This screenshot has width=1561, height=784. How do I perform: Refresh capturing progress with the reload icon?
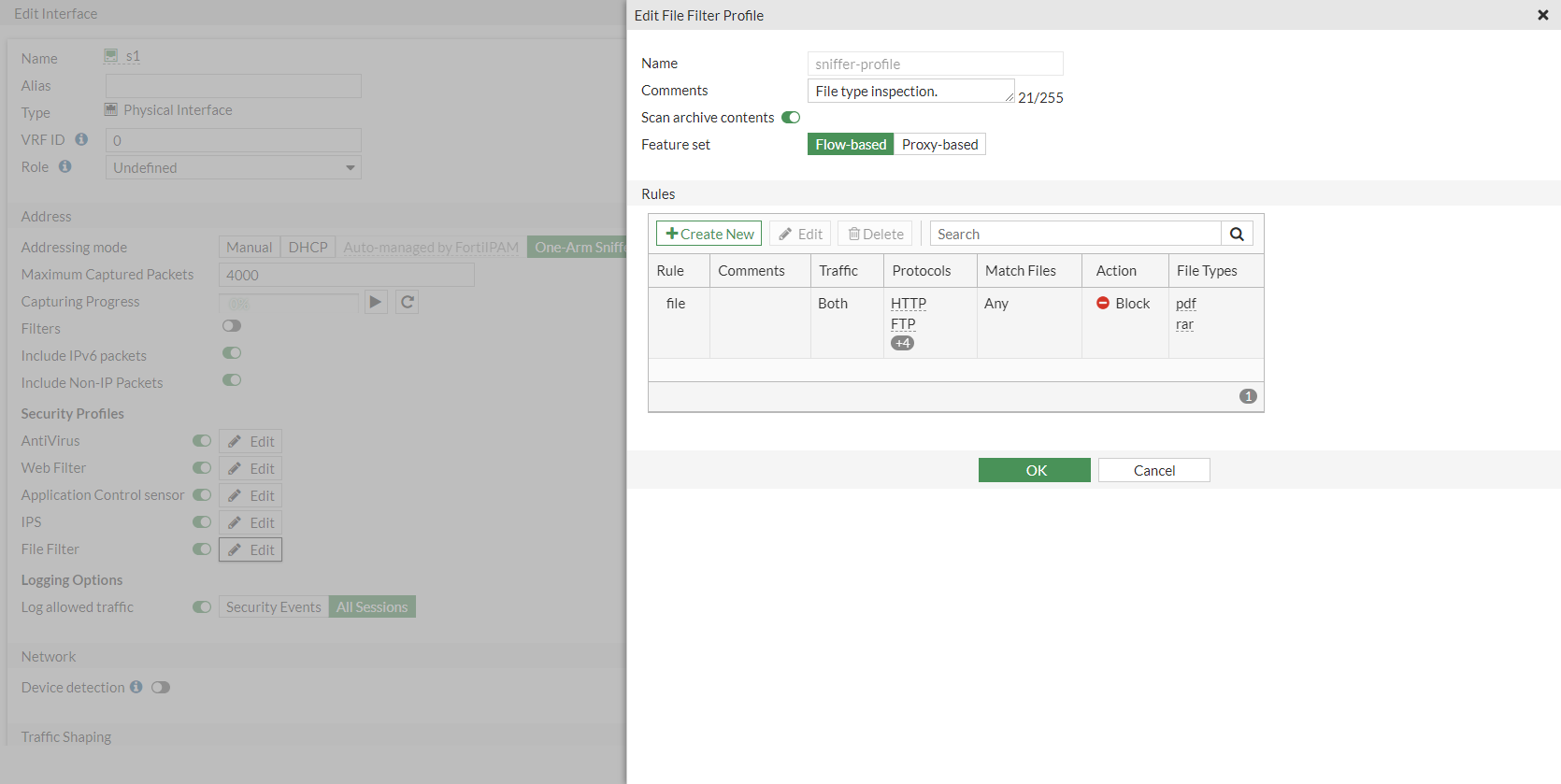pos(407,302)
